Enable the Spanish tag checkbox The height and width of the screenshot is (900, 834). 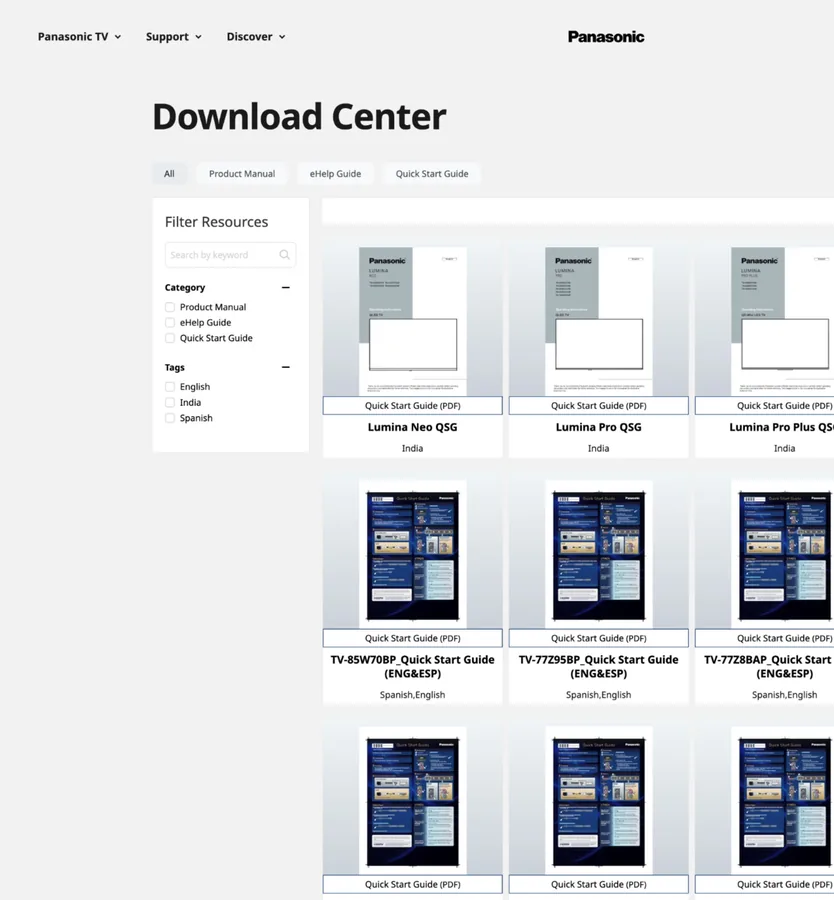pos(170,418)
